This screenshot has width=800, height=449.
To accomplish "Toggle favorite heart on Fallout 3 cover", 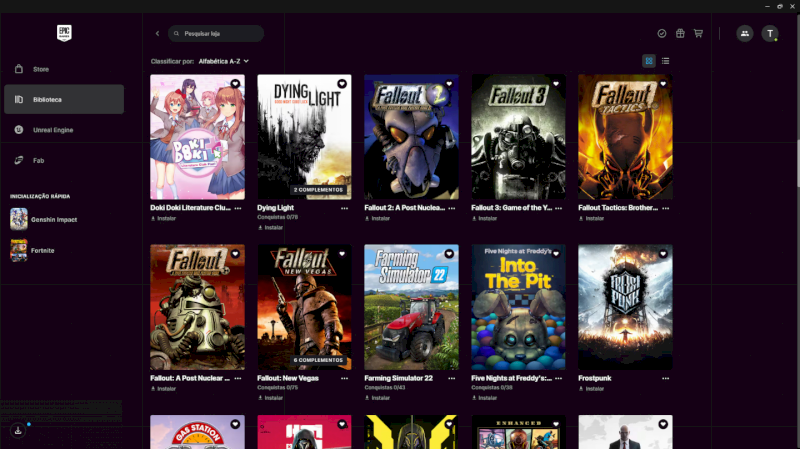I will (556, 84).
